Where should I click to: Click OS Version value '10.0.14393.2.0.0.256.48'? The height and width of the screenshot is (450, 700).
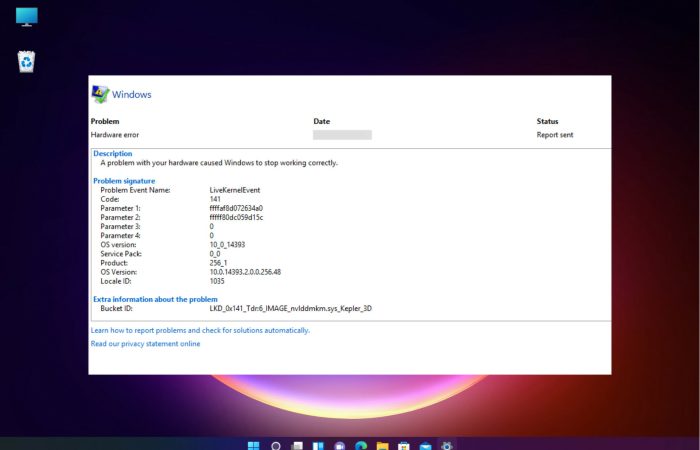tap(245, 272)
